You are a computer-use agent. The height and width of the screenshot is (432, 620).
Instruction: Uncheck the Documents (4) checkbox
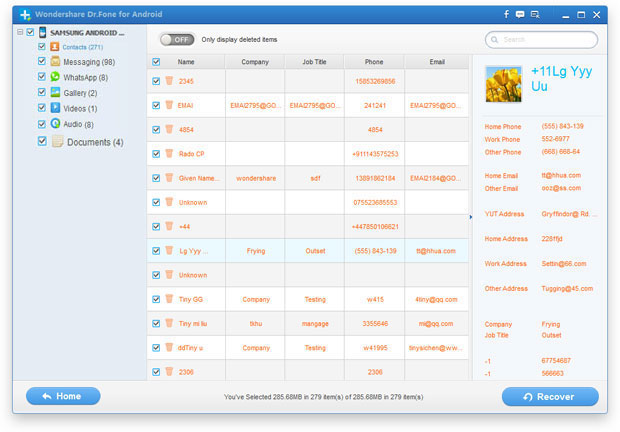(x=42, y=141)
